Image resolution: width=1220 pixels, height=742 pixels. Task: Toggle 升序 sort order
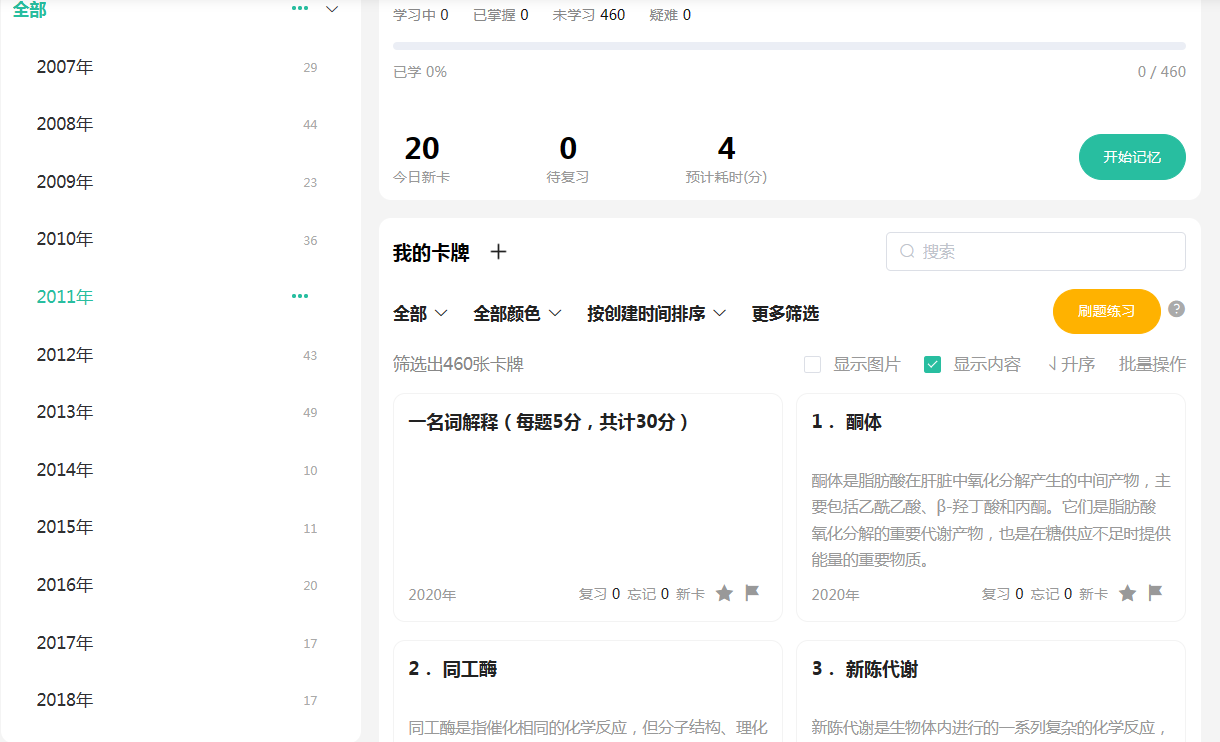pos(1071,364)
